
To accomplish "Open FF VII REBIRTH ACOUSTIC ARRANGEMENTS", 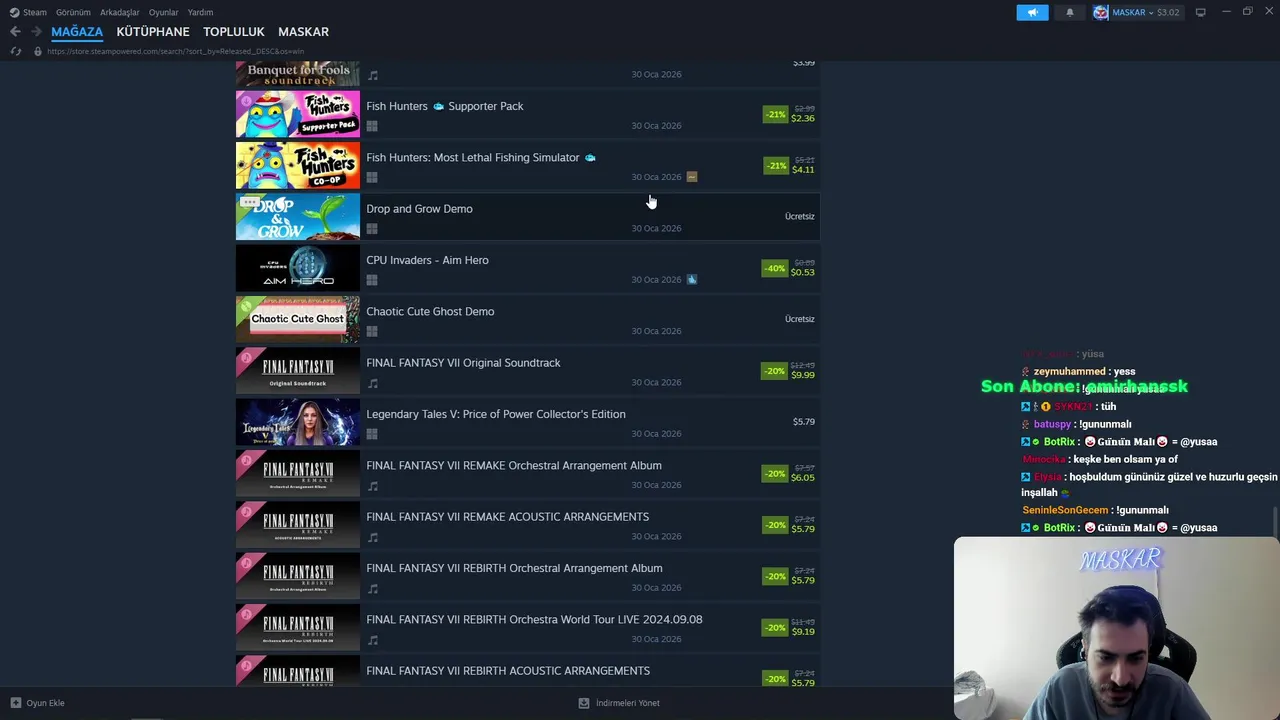I will (x=508, y=671).
